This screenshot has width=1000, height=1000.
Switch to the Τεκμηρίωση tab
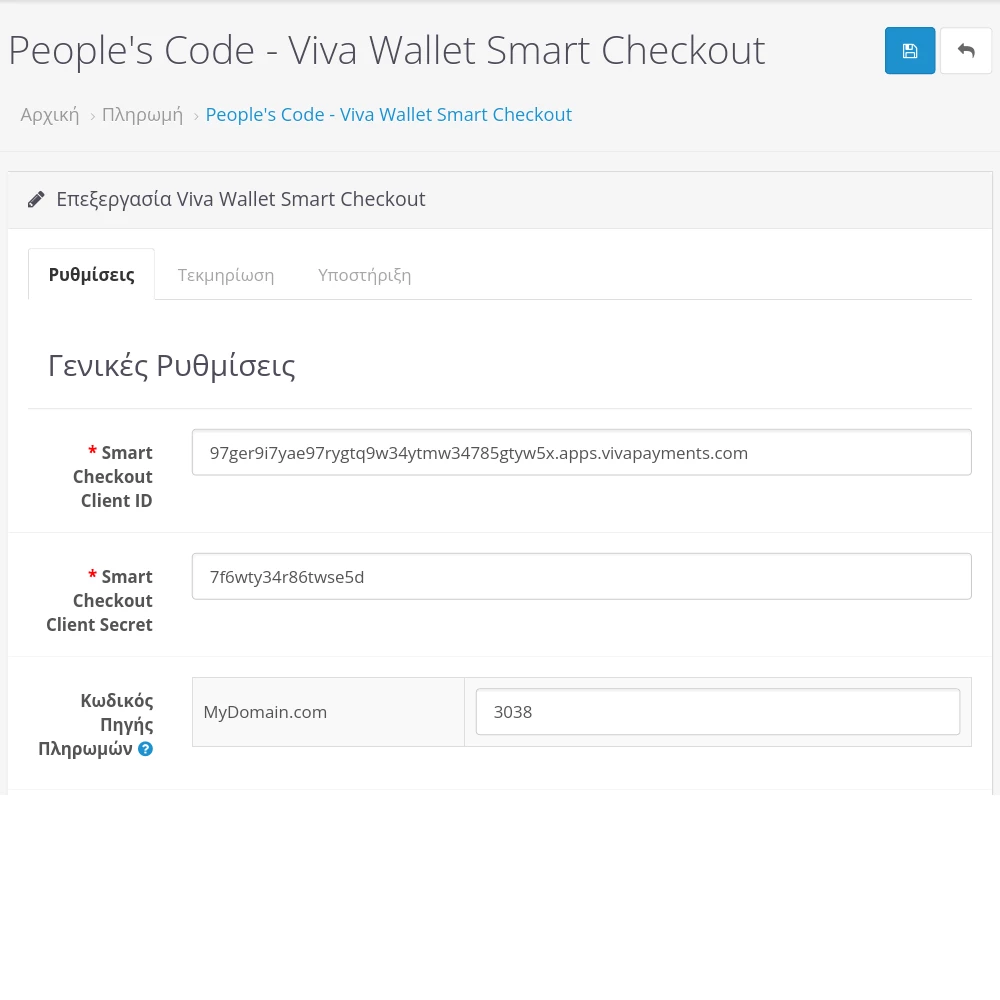tap(226, 275)
